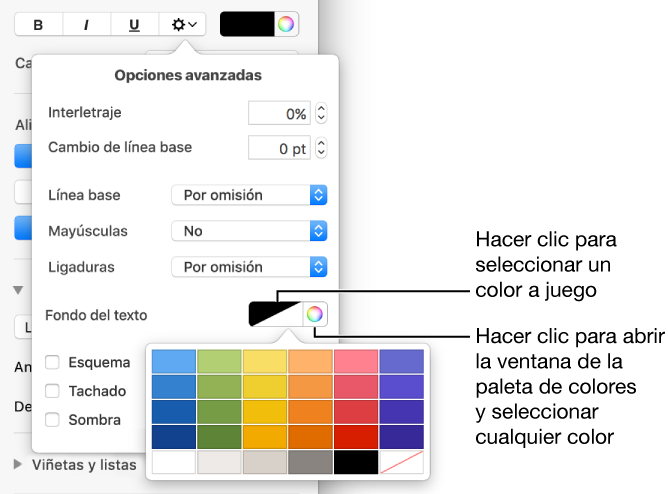
Task: Select the lightest gray swatch beside white
Action: [x=219, y=462]
